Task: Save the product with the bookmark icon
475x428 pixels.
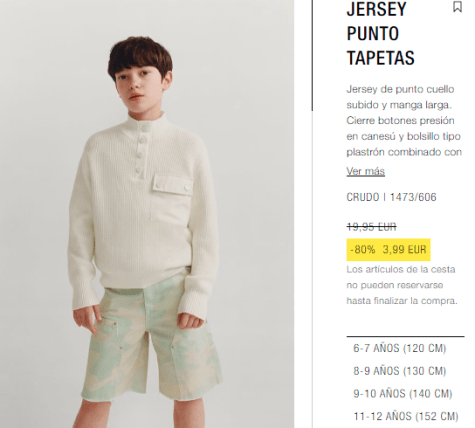Action: 457,7
